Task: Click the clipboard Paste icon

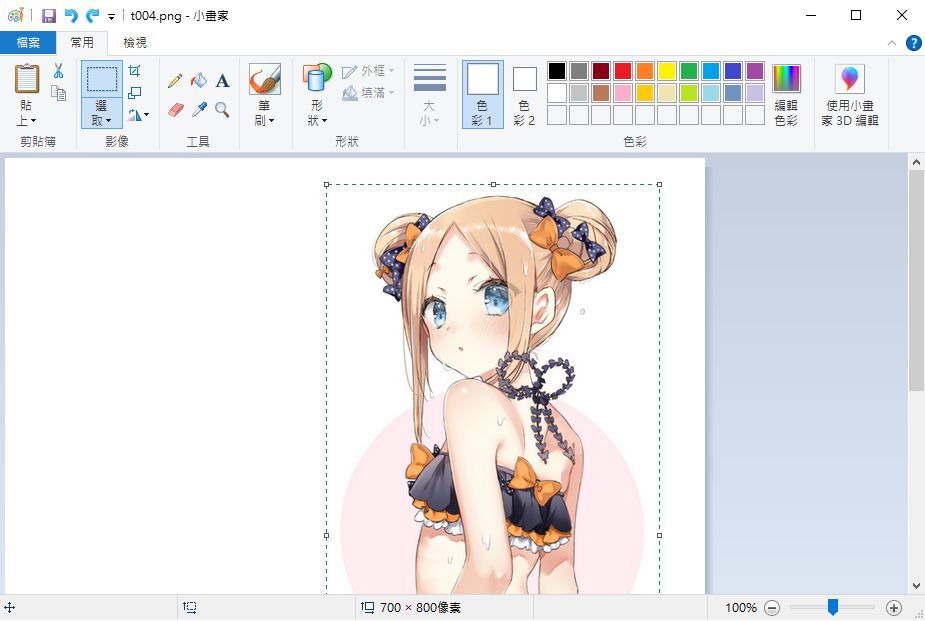Action: click(x=27, y=79)
